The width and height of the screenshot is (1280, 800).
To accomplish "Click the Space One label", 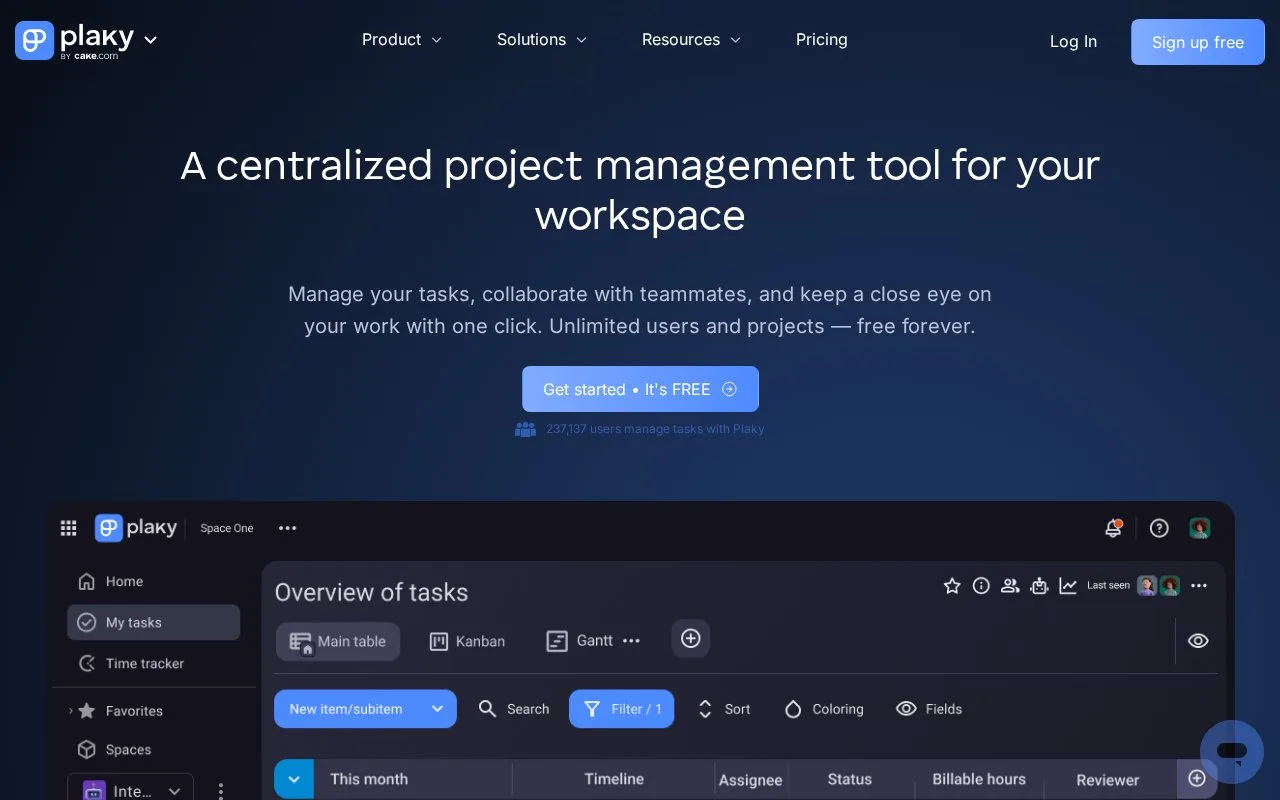I will (x=227, y=528).
